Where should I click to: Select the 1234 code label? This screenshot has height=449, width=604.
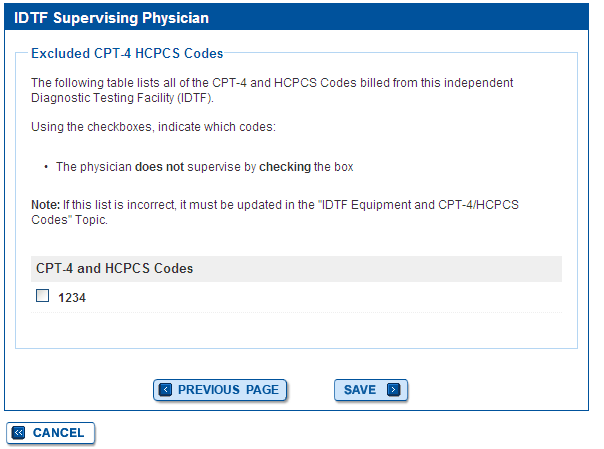pos(72,297)
